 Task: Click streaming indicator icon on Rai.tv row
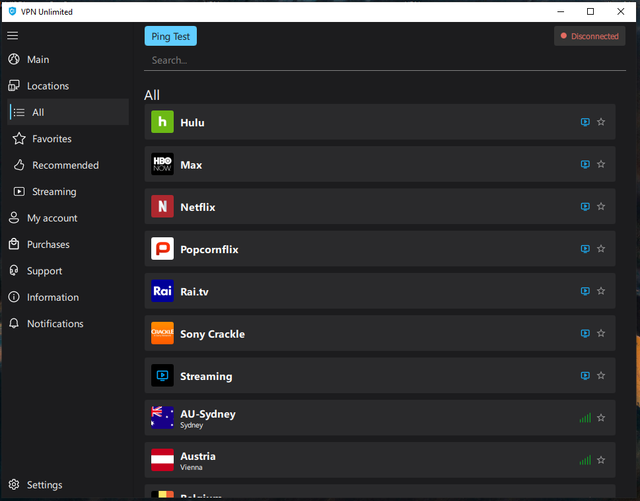tap(585, 291)
